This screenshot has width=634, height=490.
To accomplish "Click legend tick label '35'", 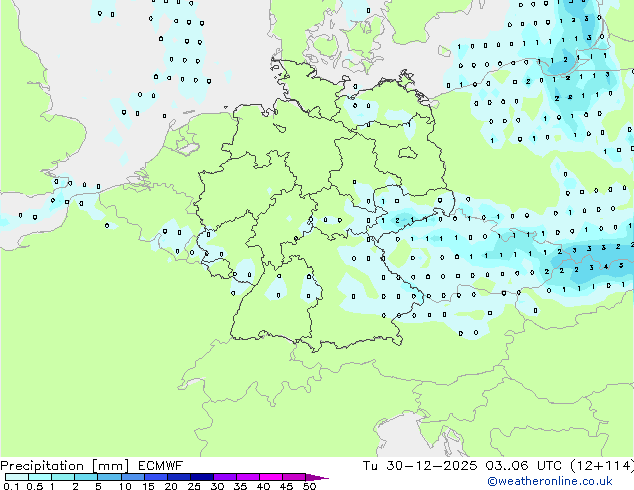I will [240, 486].
